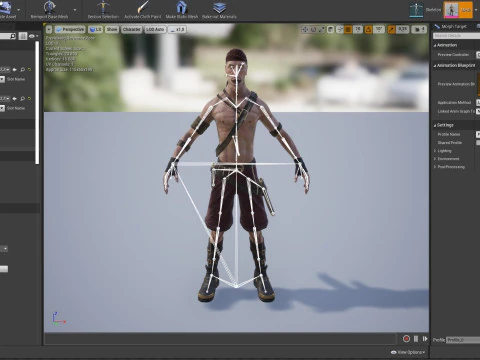Switch to Mesh editor mode
This screenshot has height=360, width=480.
[458, 10]
